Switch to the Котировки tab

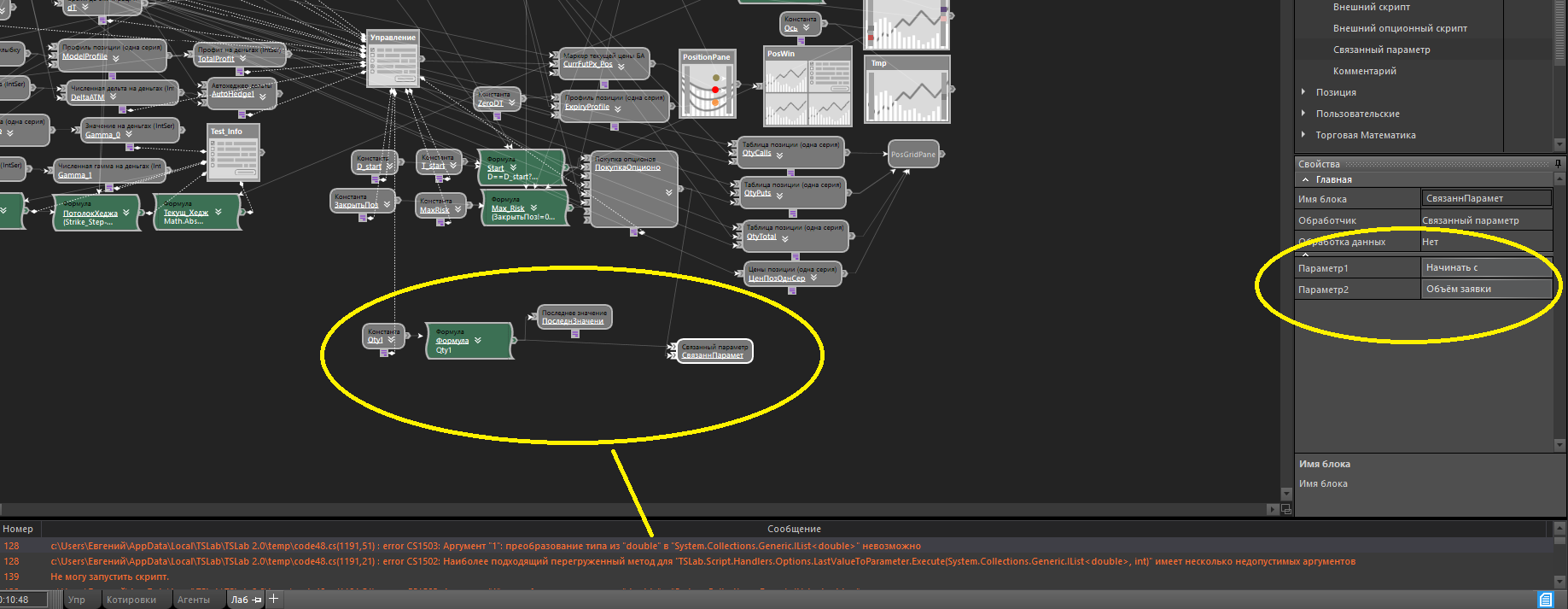(x=131, y=600)
